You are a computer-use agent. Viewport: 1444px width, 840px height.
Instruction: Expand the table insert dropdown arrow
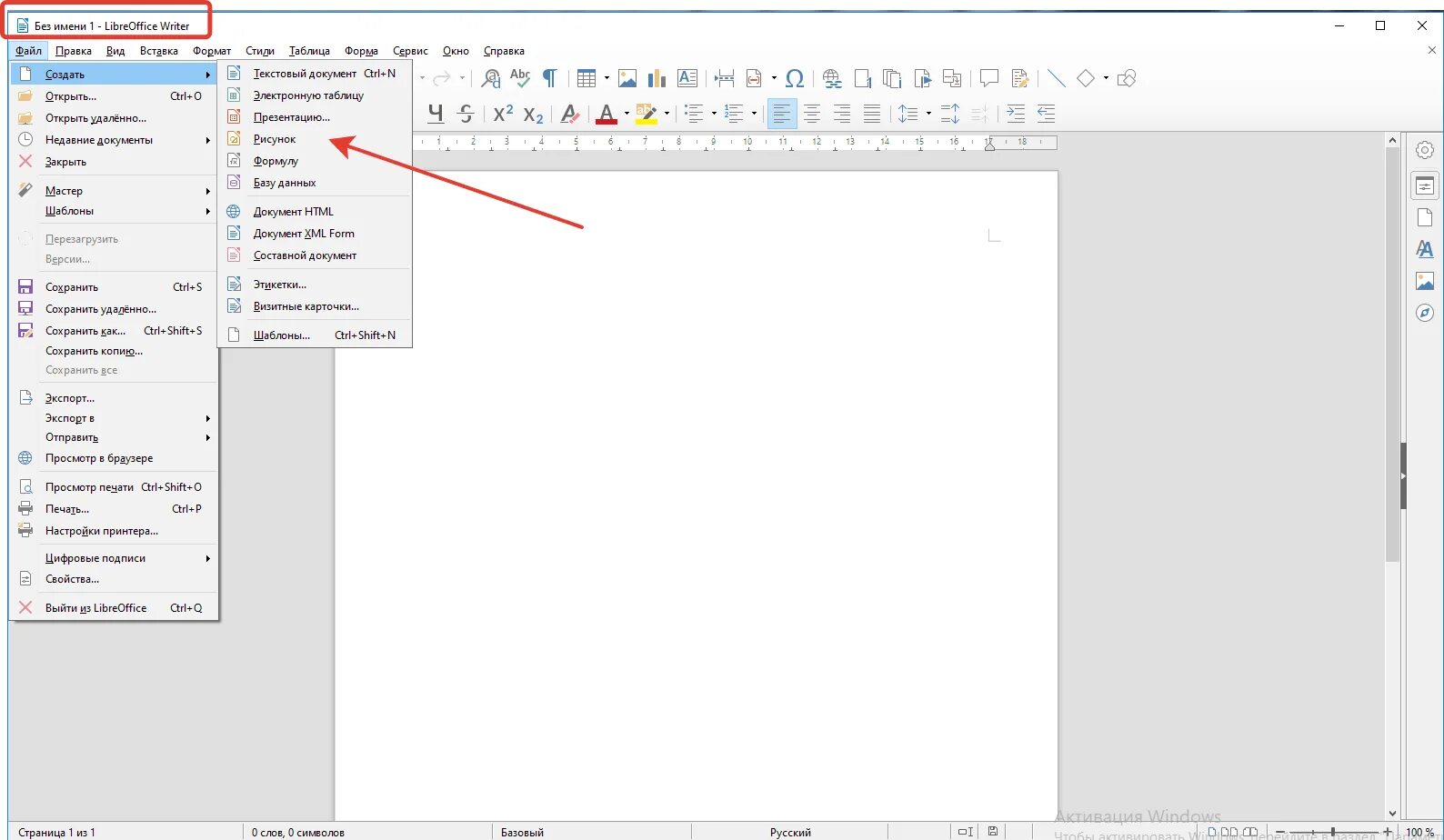click(607, 78)
